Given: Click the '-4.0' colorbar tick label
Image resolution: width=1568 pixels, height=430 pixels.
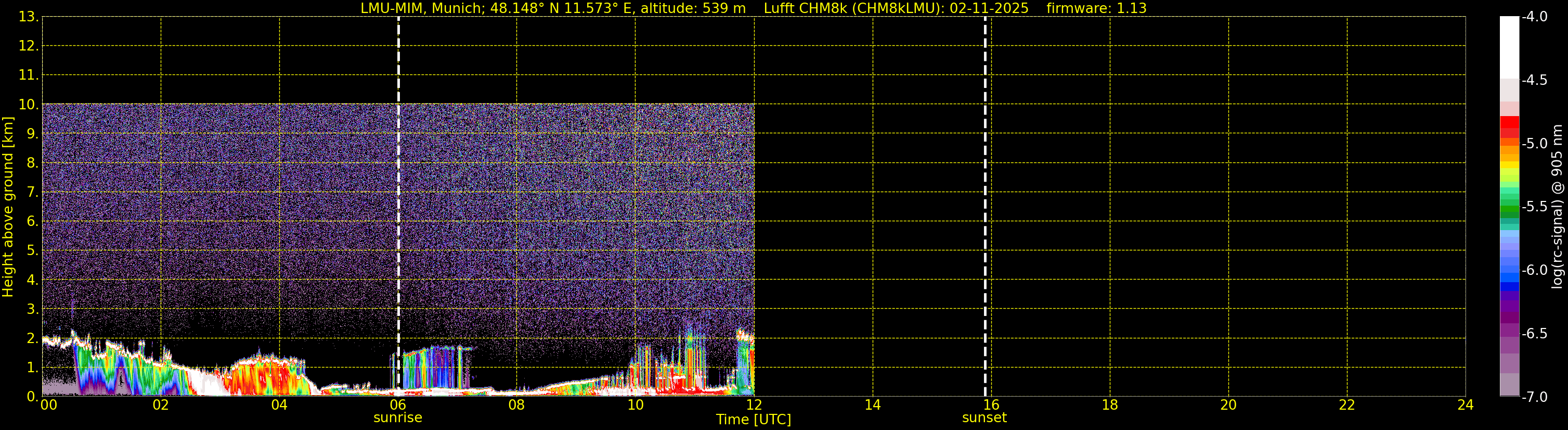Looking at the screenshot, I should [1534, 17].
